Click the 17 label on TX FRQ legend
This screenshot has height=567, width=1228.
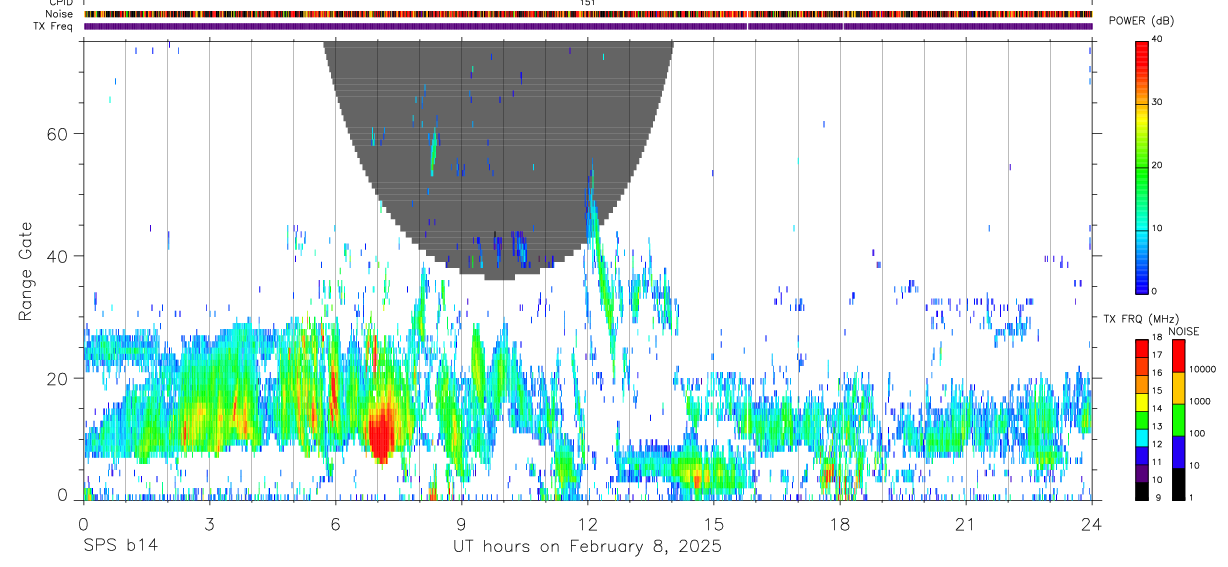[x=1157, y=356]
